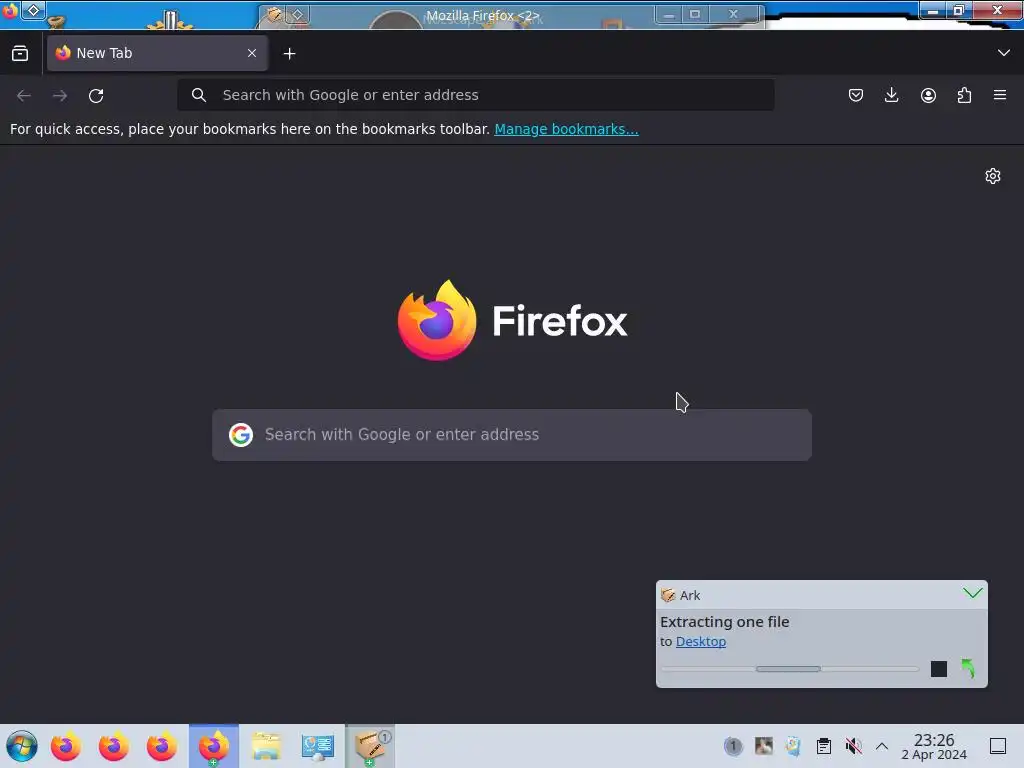This screenshot has height=768, width=1024.
Task: Open notifications badge in system tray
Action: [733, 746]
